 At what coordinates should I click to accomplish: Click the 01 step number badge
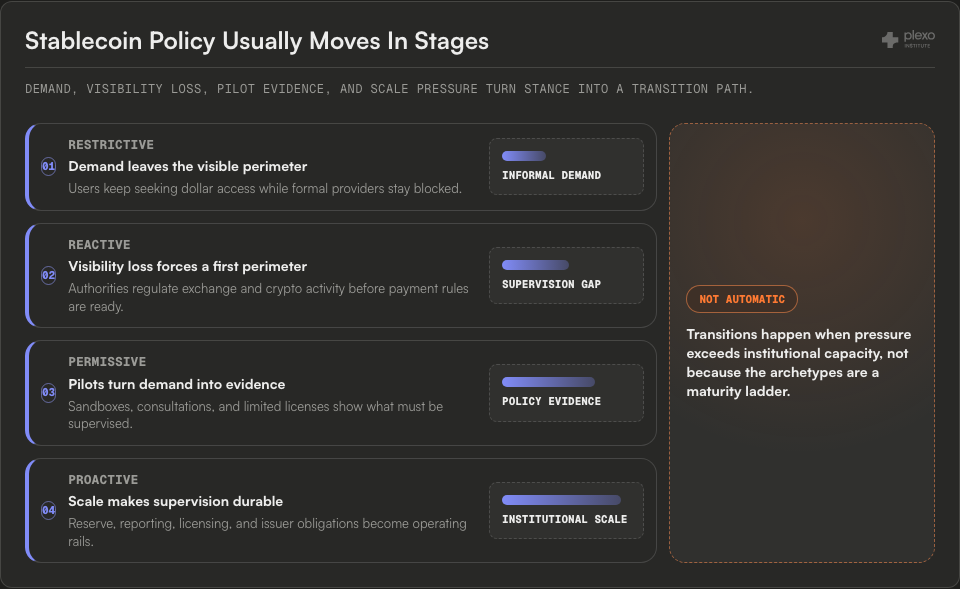48,166
